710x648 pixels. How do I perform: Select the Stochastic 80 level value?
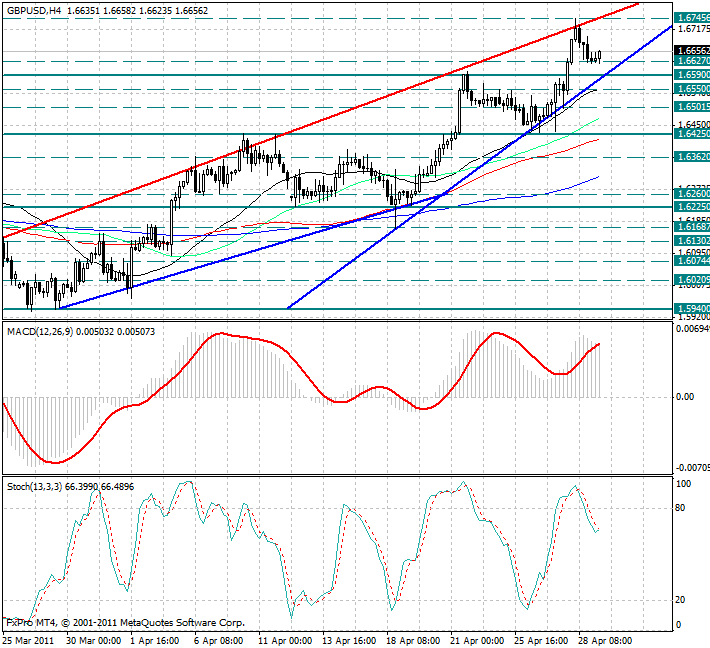click(680, 508)
